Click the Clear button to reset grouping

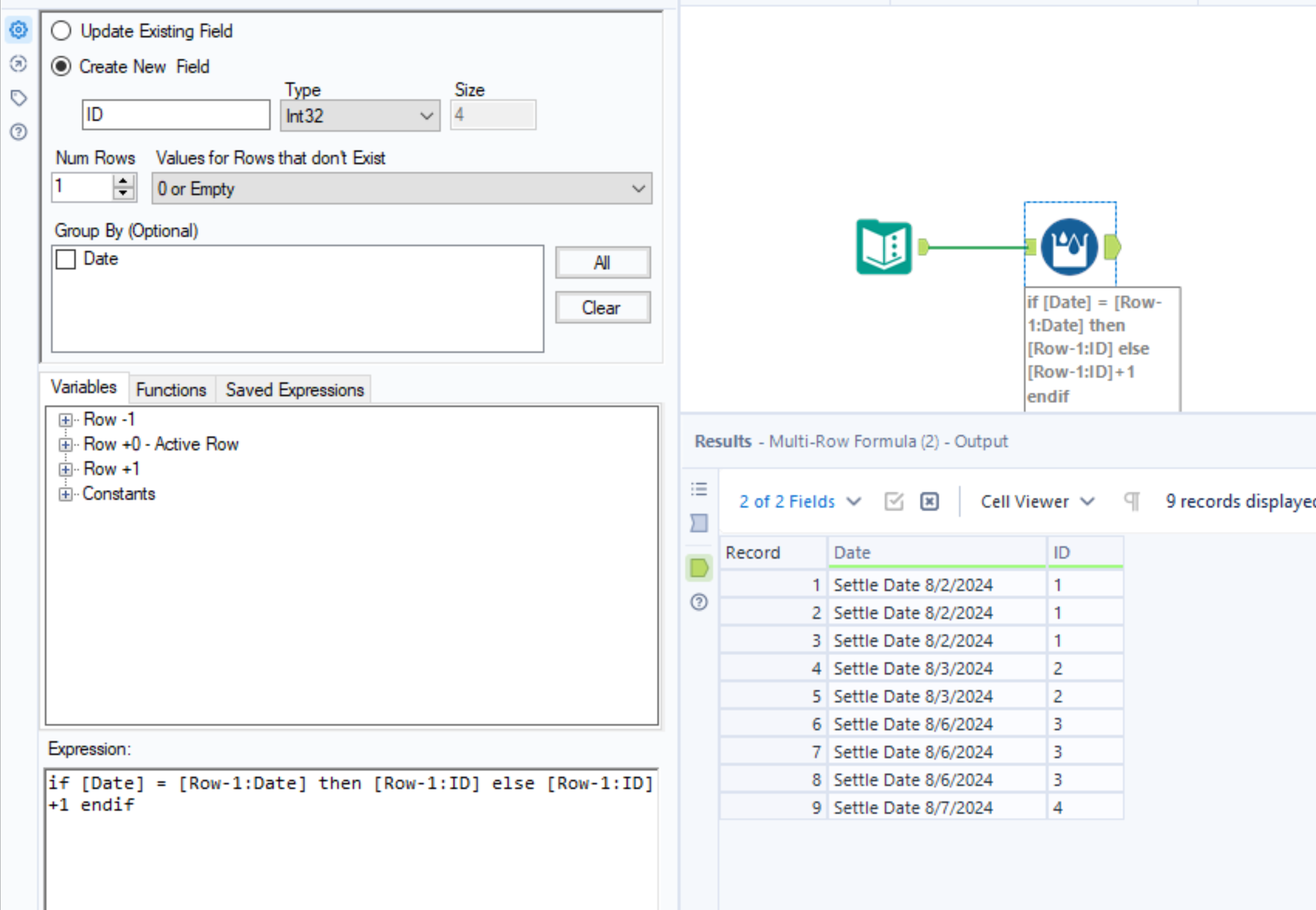pyautogui.click(x=603, y=307)
